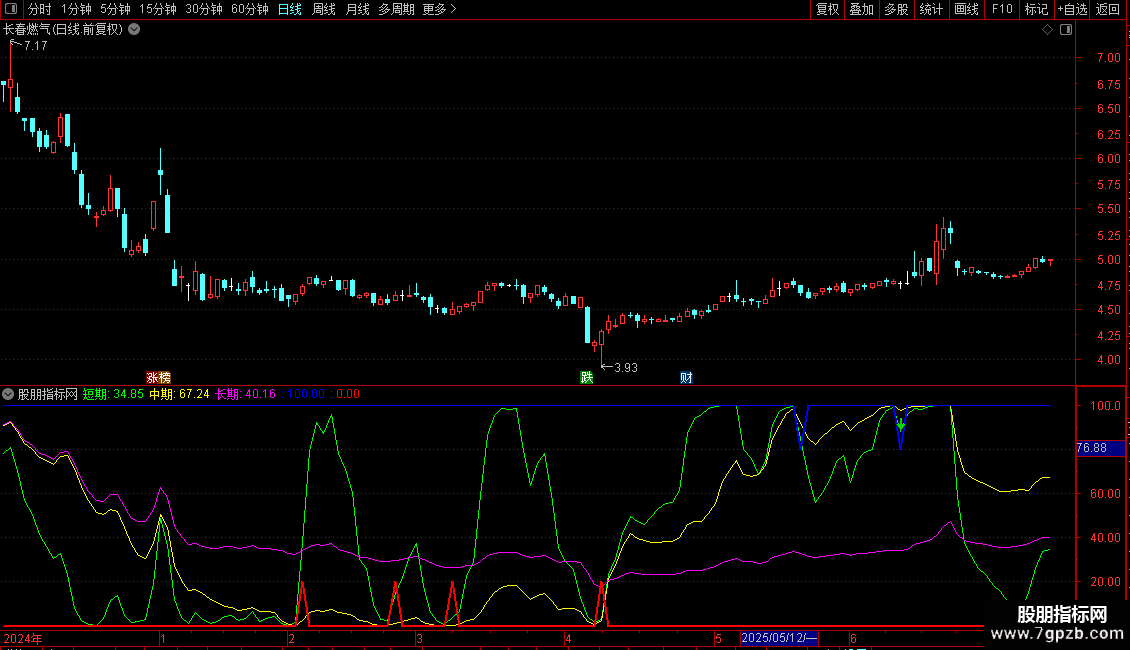Select the 60分钟 period tab

pos(250,9)
